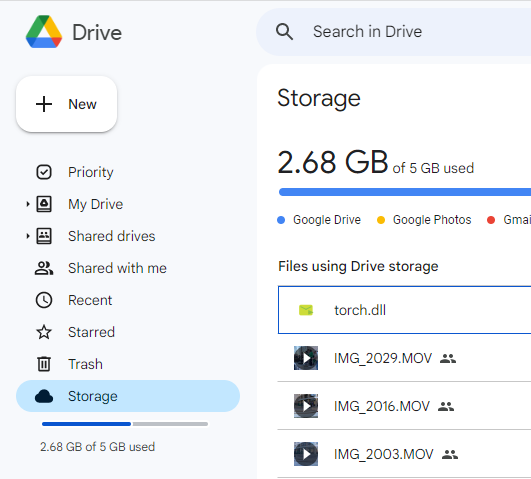
Task: Click the IMG_2003.MOV video thumbnail
Action: click(x=306, y=454)
